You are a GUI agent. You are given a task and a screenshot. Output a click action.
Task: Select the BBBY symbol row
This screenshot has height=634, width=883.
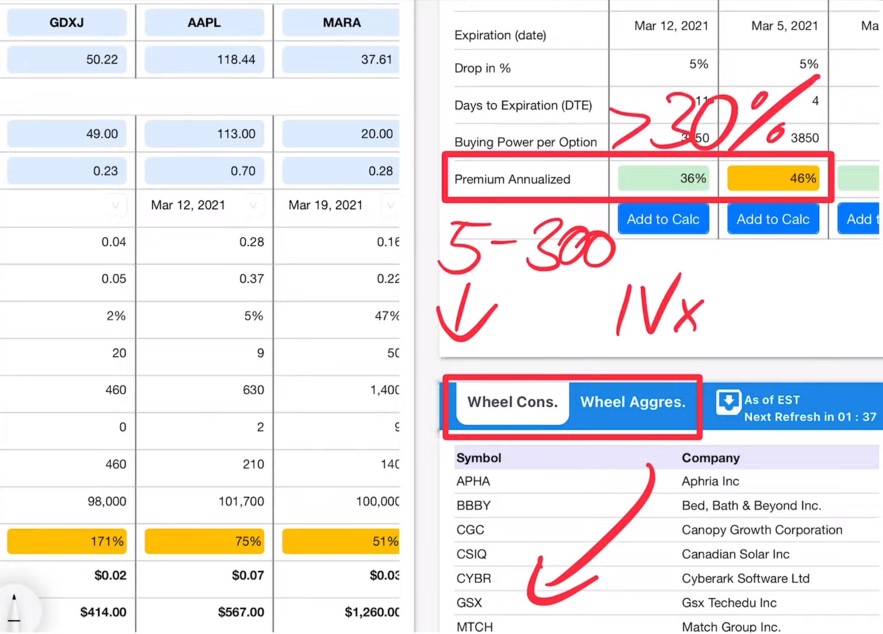coord(473,506)
